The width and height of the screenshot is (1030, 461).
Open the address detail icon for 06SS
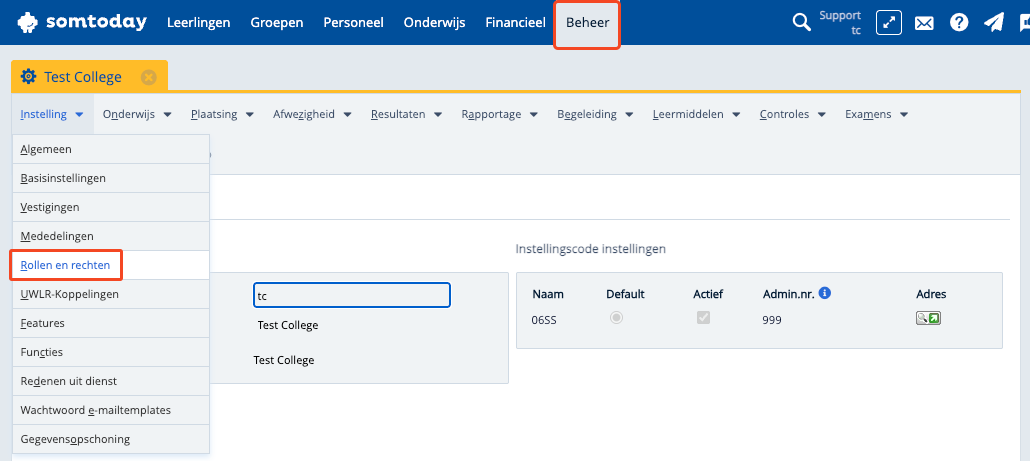coord(929,318)
